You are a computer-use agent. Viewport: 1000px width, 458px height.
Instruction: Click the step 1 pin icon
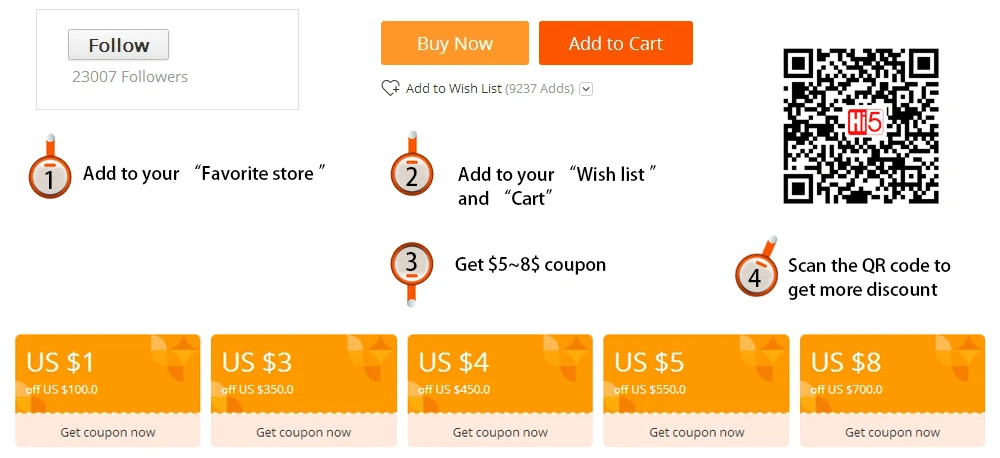50,173
